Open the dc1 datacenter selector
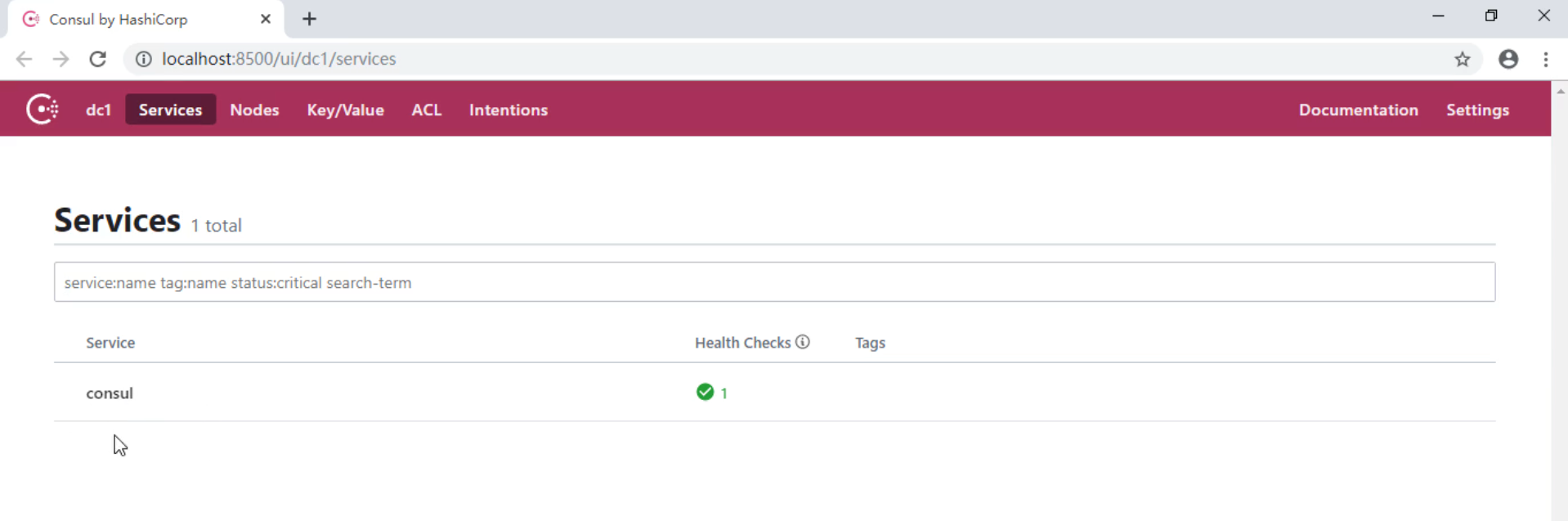The width and height of the screenshot is (1568, 521). tap(98, 110)
